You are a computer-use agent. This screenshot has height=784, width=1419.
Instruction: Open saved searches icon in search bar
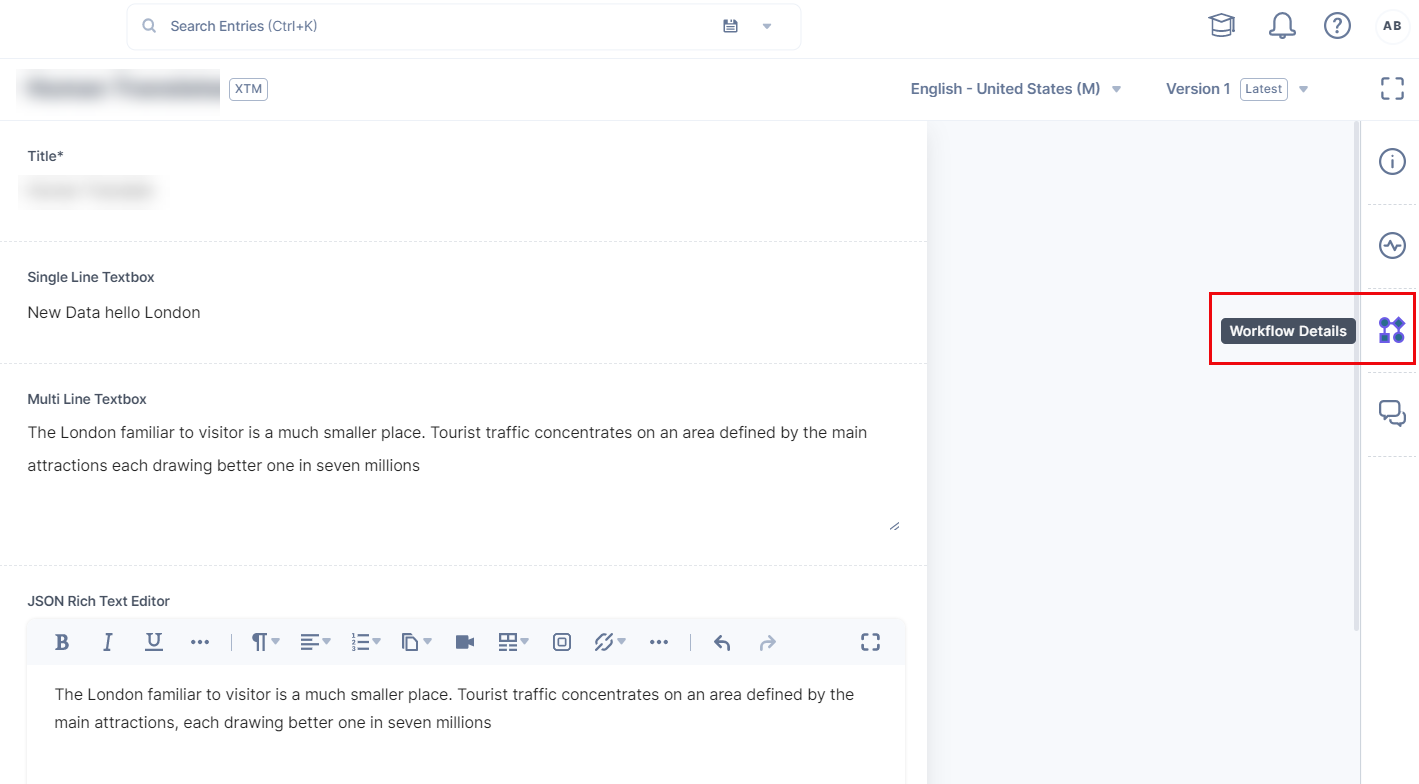point(730,26)
